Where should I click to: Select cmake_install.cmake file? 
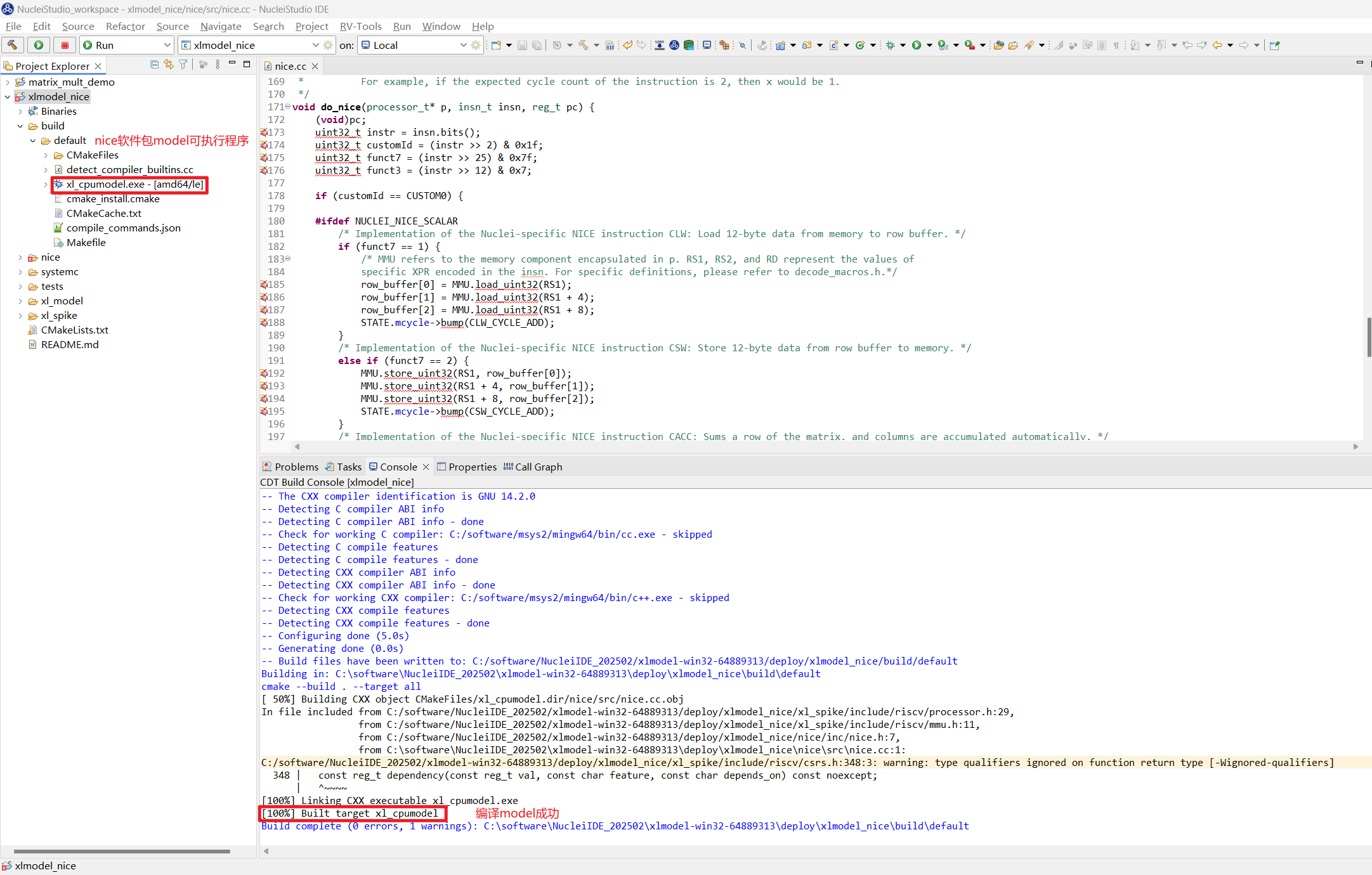pos(113,199)
